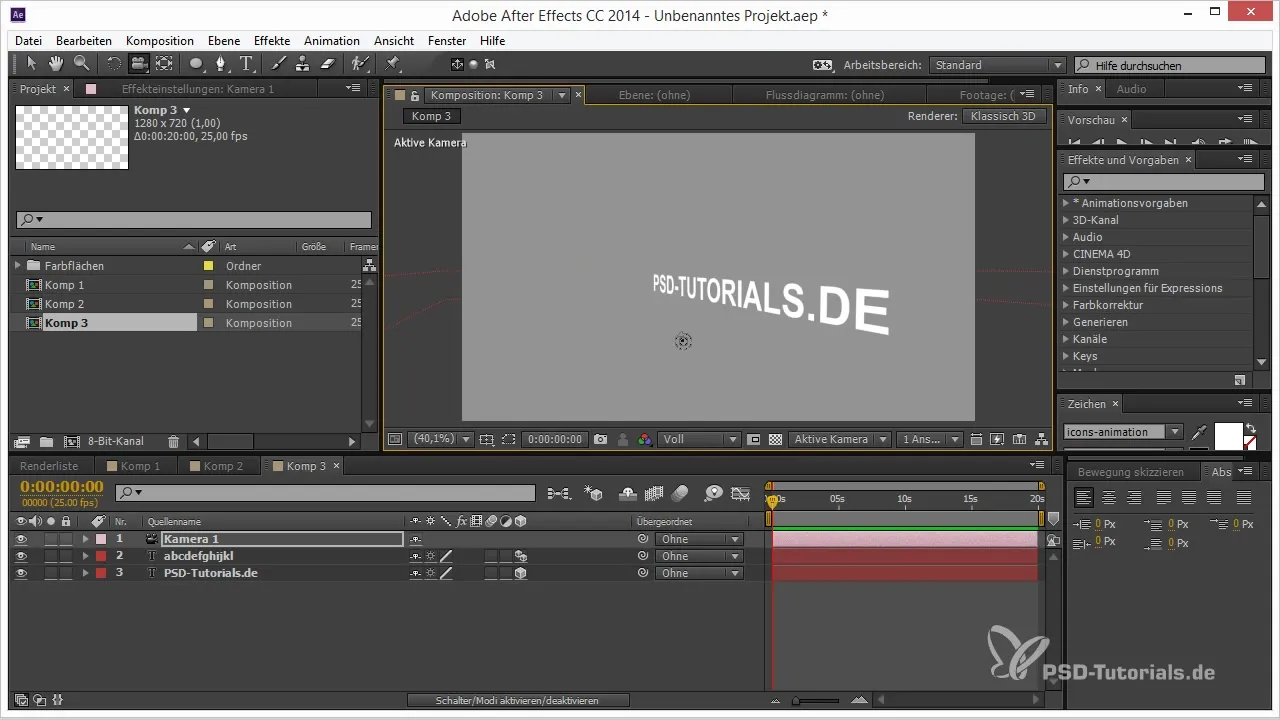
Task: Click the snapshot camera icon in viewer
Action: tap(601, 439)
